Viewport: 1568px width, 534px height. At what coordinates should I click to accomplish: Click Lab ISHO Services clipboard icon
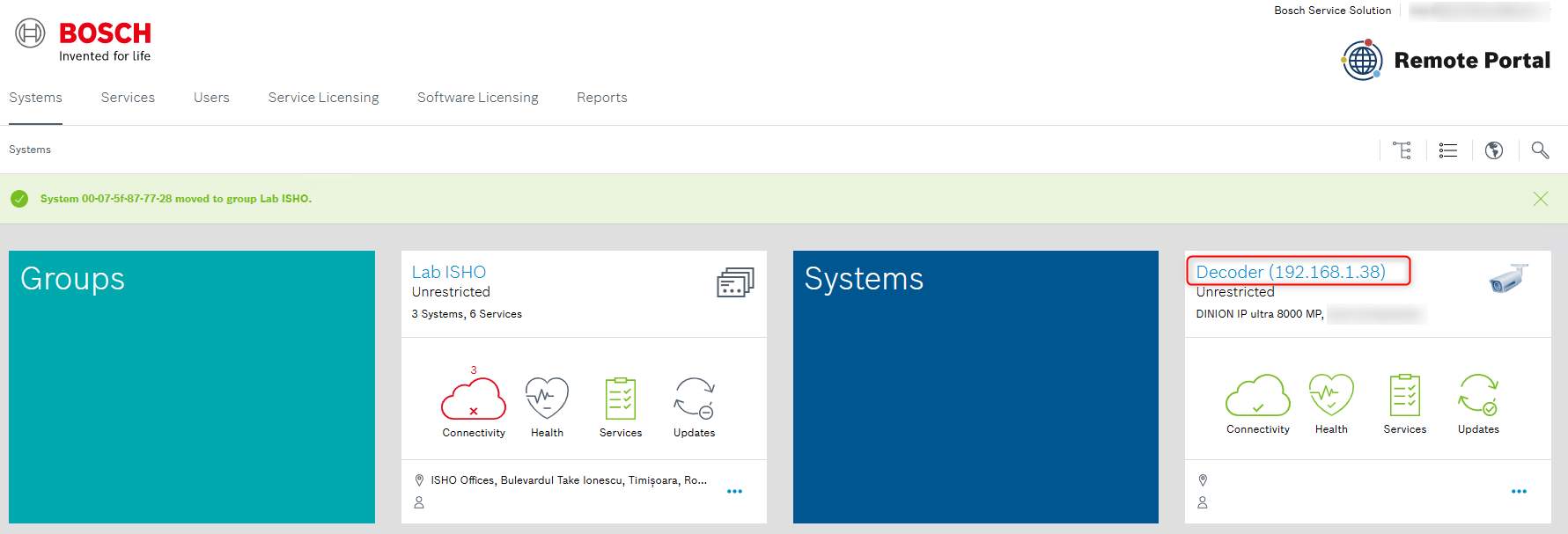click(x=621, y=399)
